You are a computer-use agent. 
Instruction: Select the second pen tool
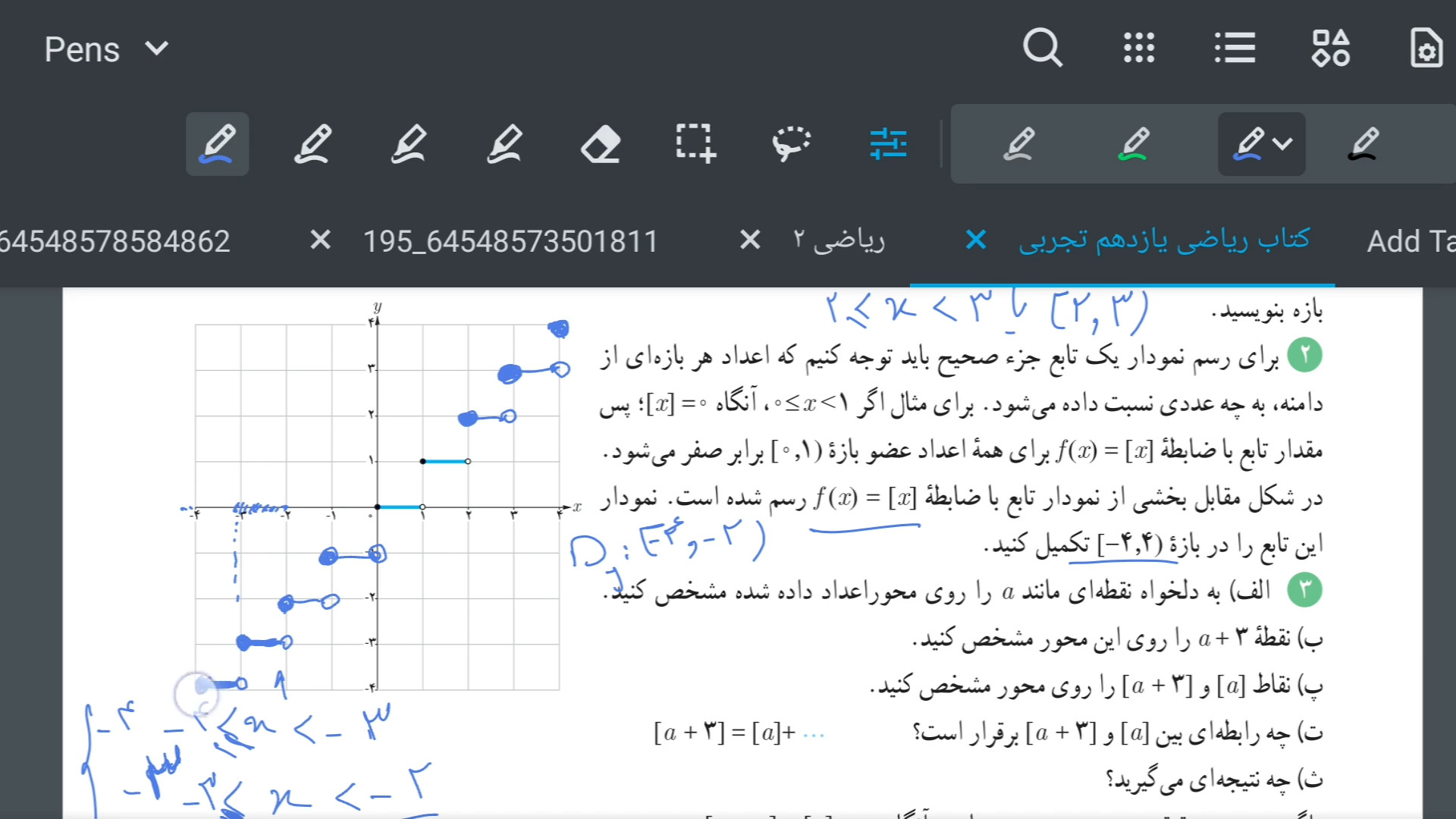coord(312,143)
